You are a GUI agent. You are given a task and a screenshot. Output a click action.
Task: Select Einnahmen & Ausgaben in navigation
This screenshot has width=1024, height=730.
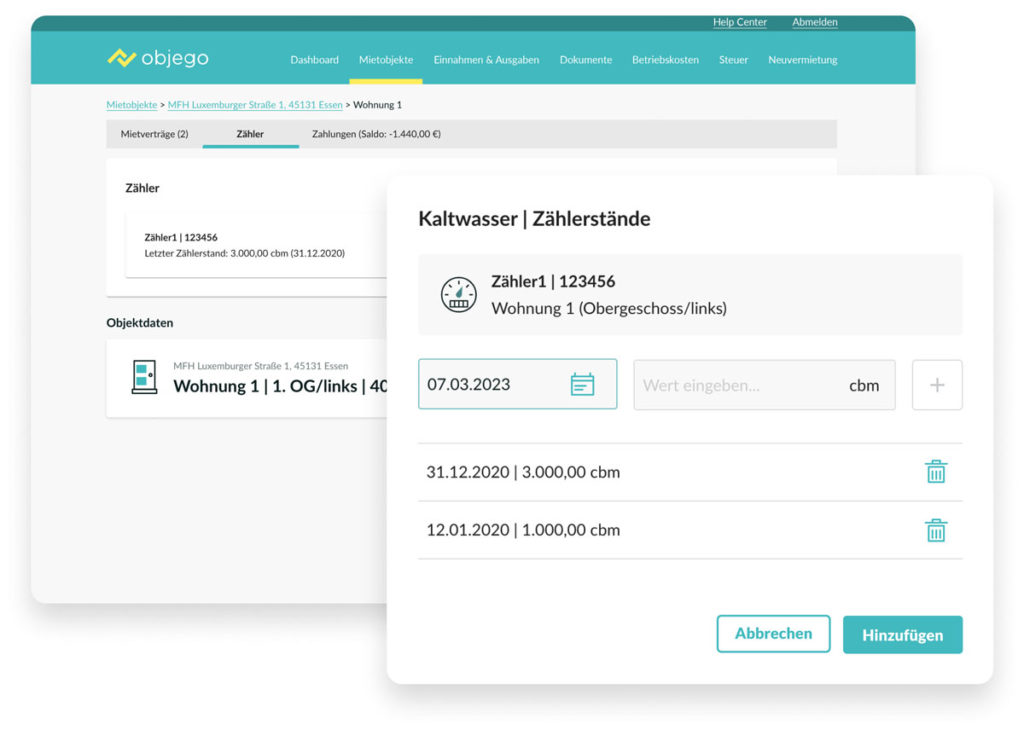click(x=486, y=60)
